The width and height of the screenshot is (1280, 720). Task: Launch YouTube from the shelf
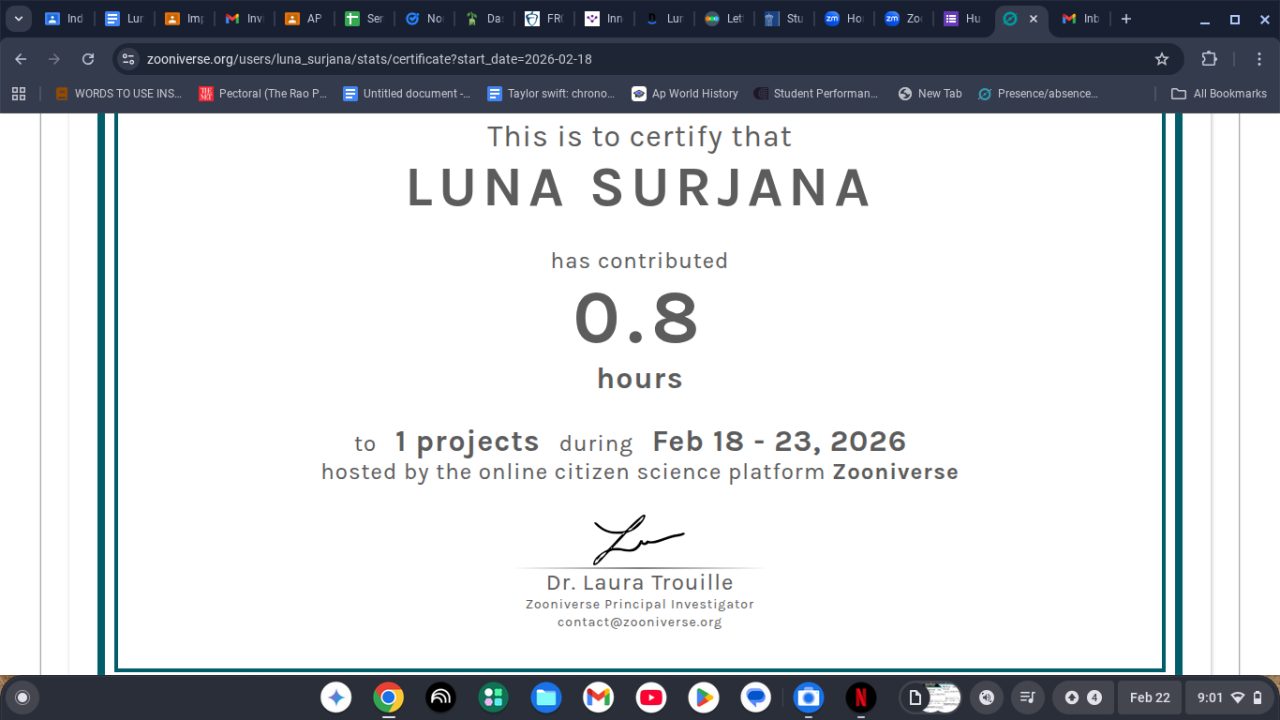[651, 697]
